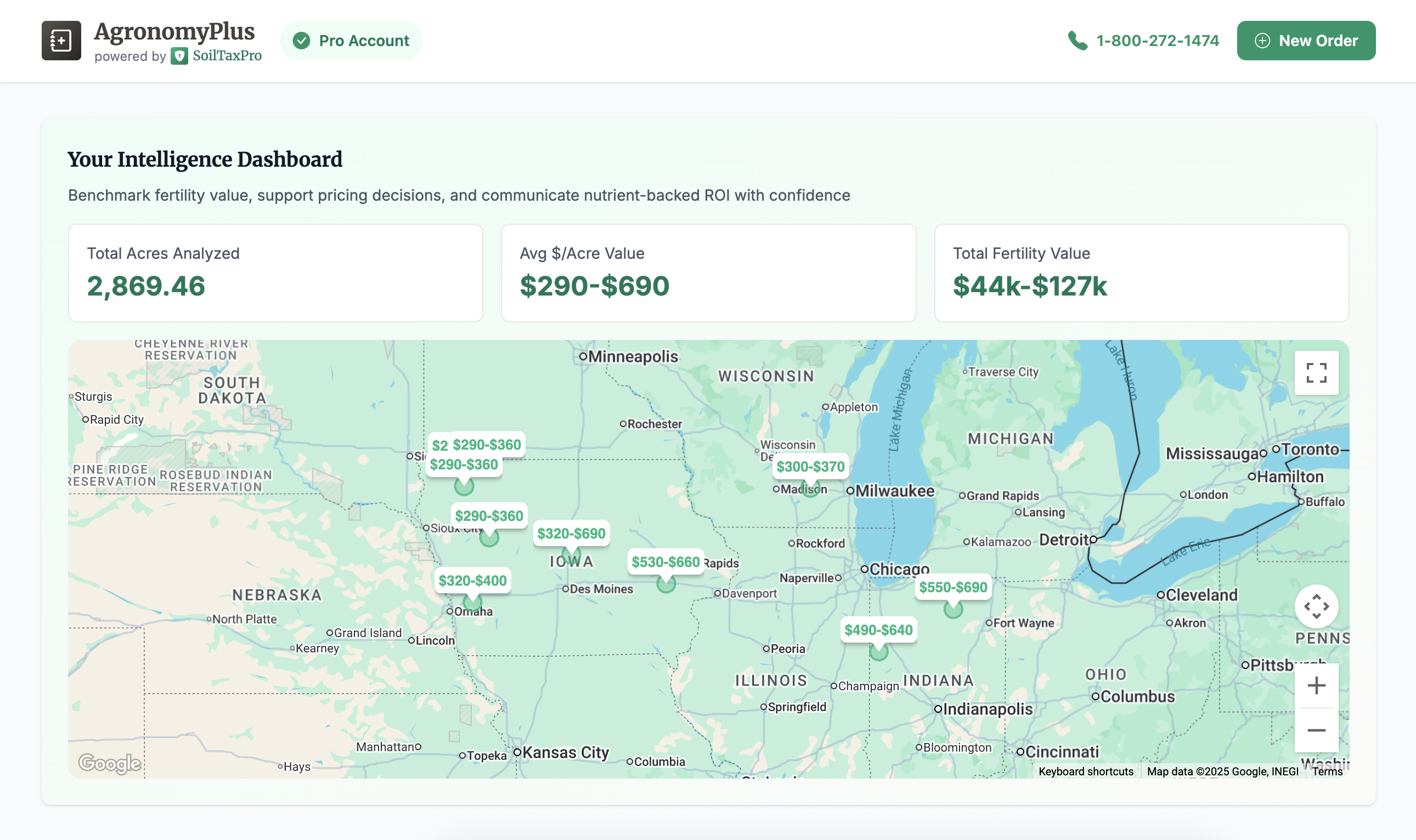Image resolution: width=1416 pixels, height=840 pixels.
Task: Click the Pro Account checkmark icon
Action: point(301,41)
